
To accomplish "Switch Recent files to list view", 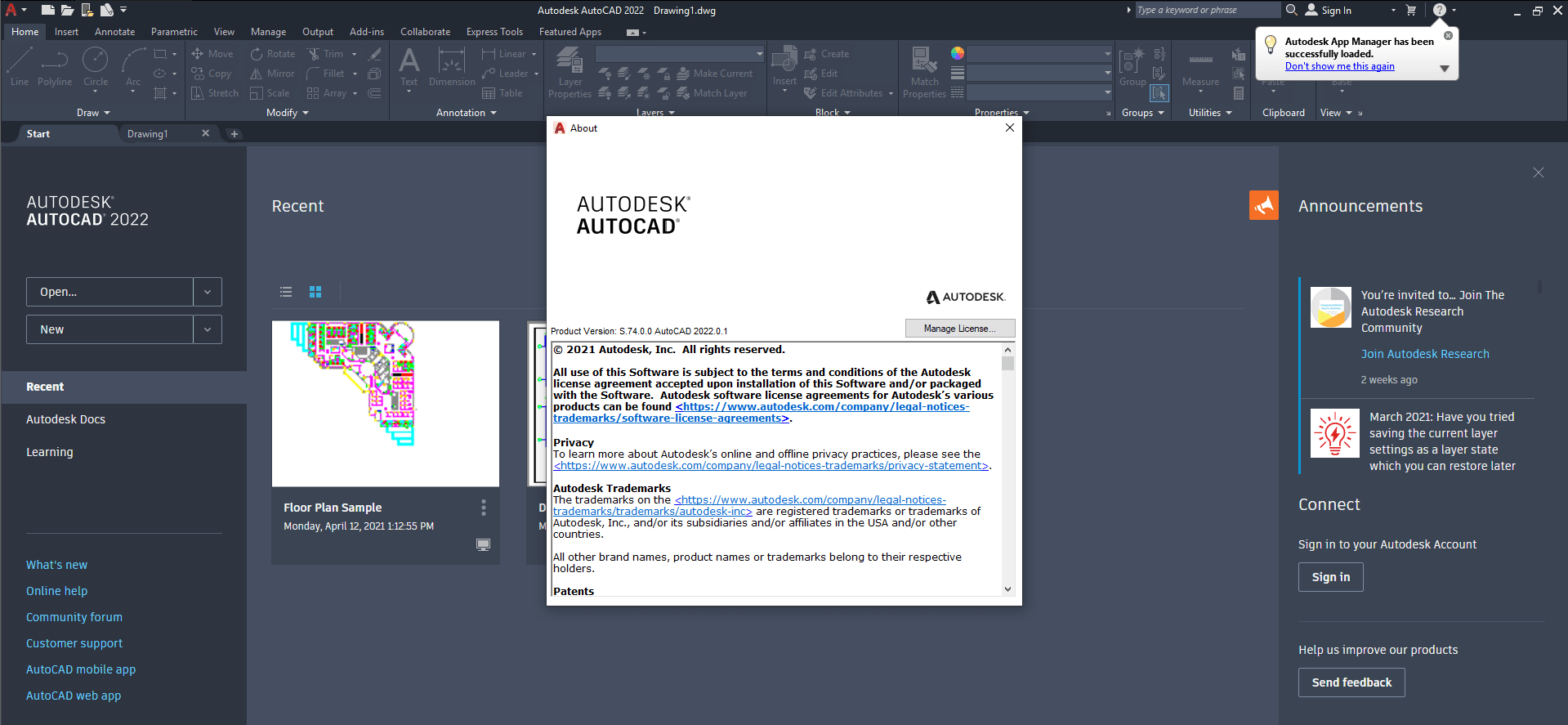I will [x=286, y=292].
